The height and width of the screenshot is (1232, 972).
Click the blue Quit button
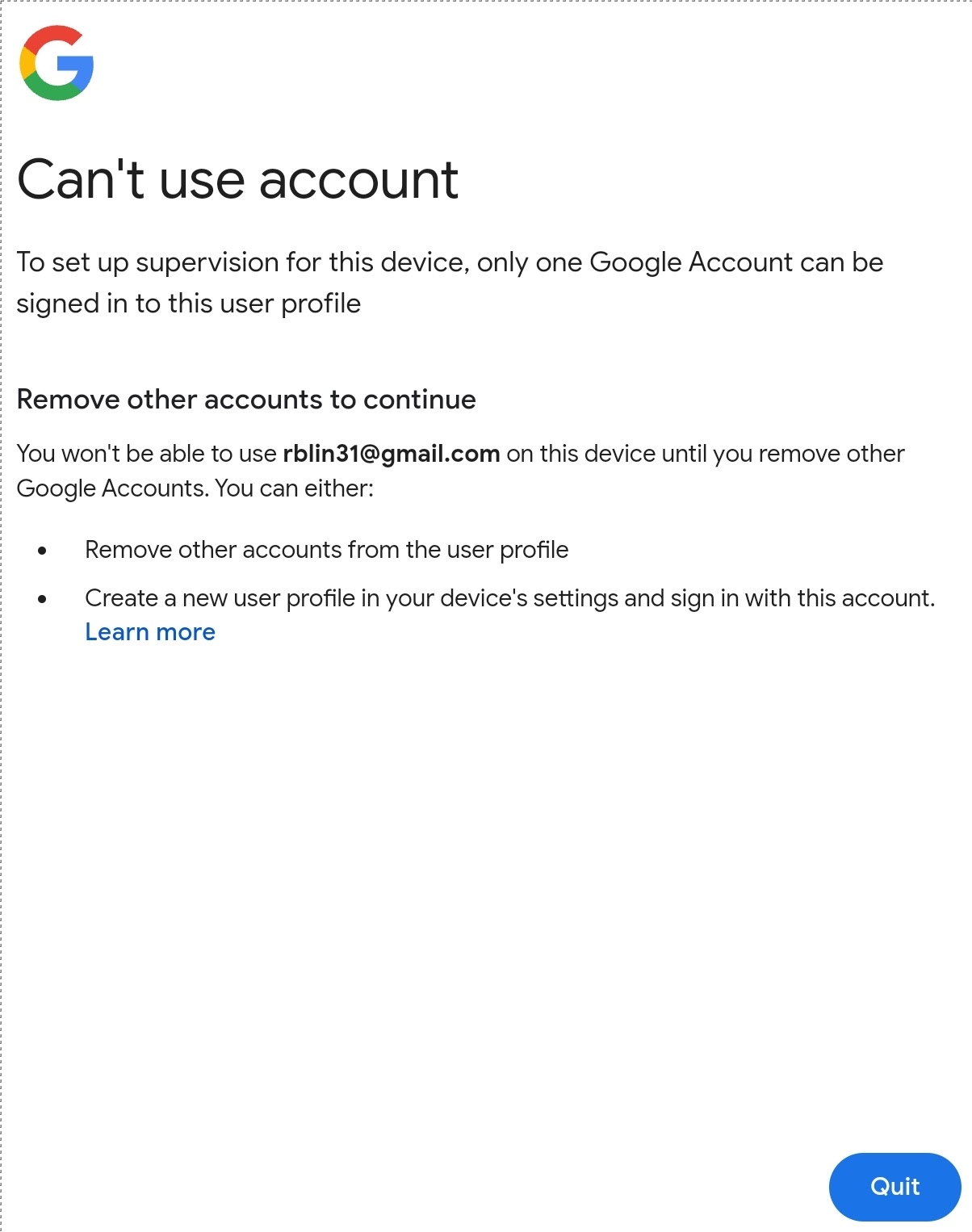[x=894, y=1186]
